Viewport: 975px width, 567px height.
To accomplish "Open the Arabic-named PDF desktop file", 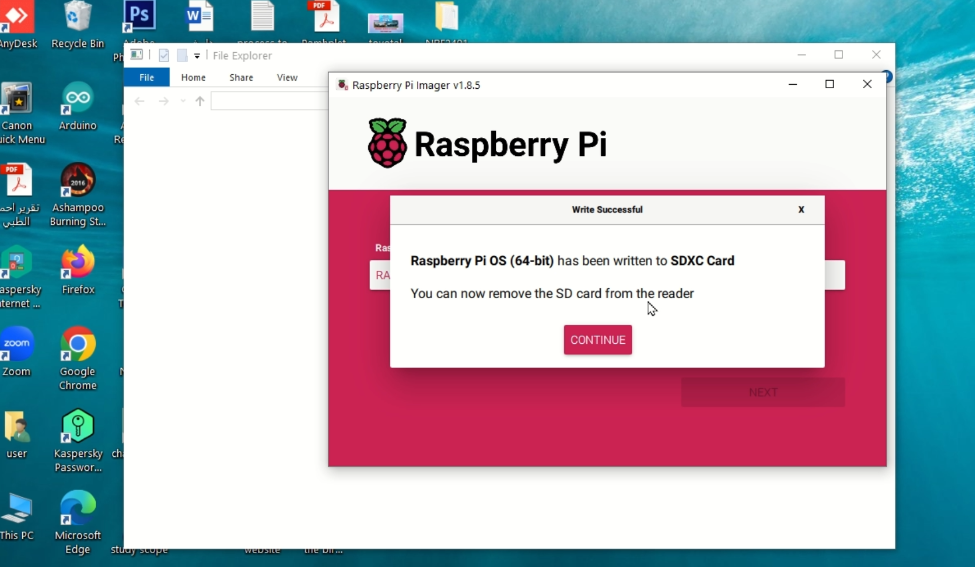I will click(17, 196).
